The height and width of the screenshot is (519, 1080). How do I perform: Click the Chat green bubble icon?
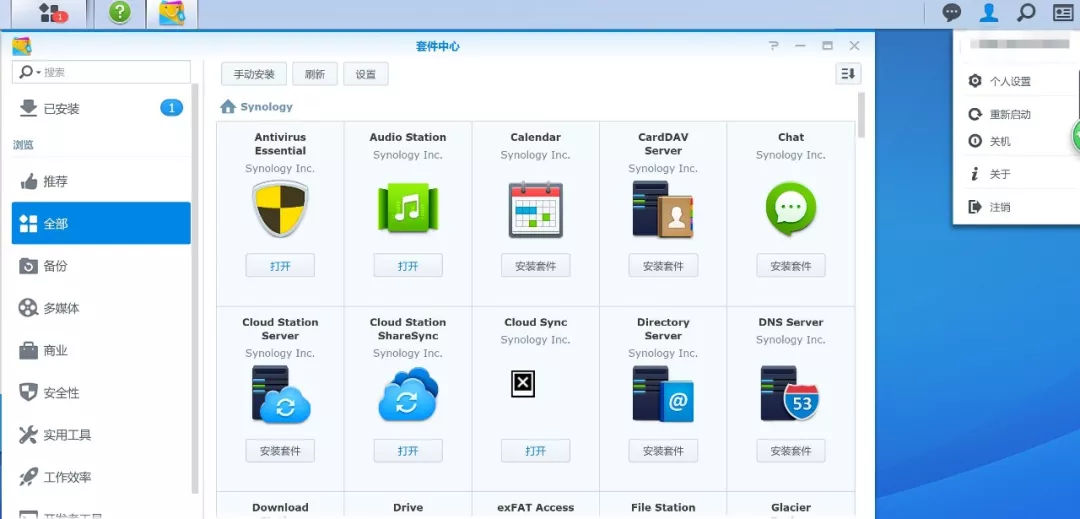[x=791, y=209]
